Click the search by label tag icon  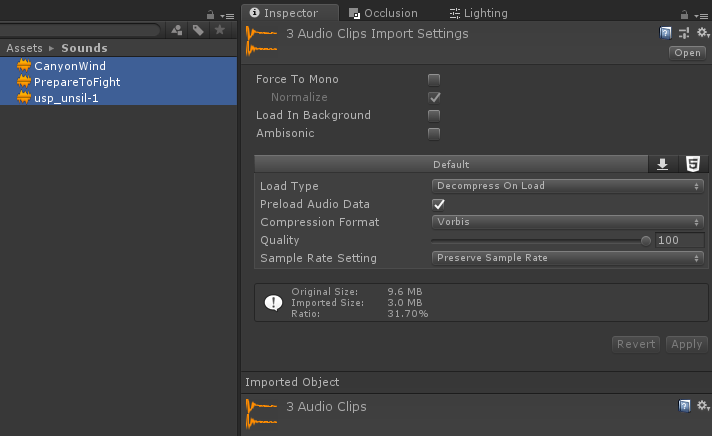coord(198,30)
